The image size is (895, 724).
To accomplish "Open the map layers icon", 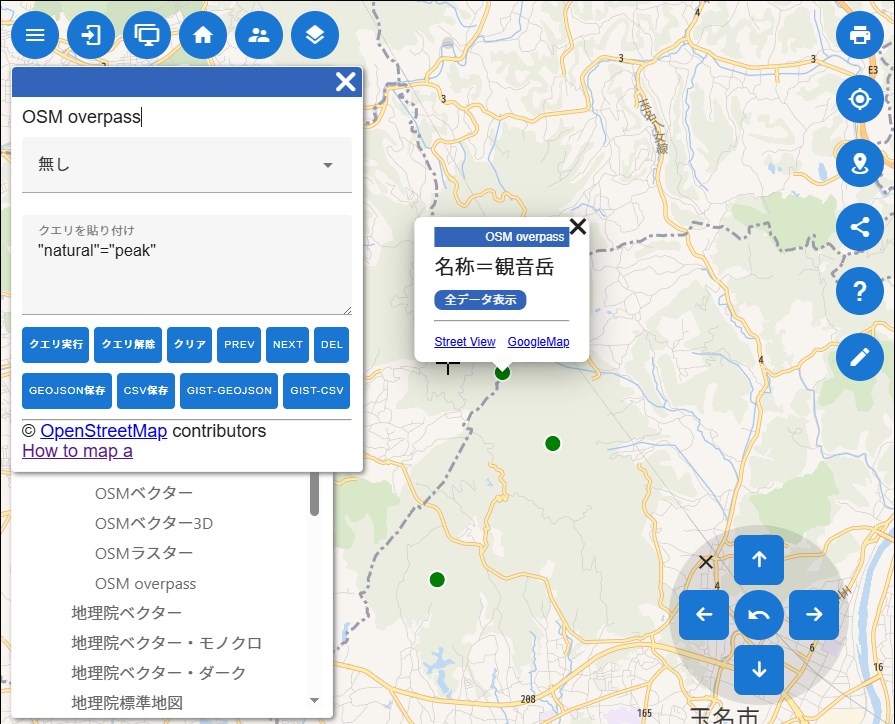I will point(315,35).
